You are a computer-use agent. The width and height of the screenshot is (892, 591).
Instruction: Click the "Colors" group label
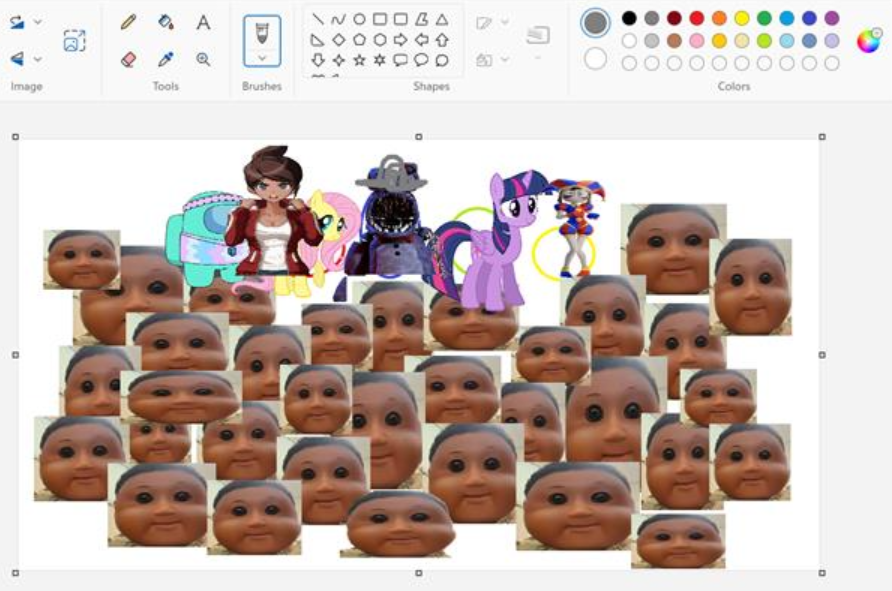[x=733, y=86]
